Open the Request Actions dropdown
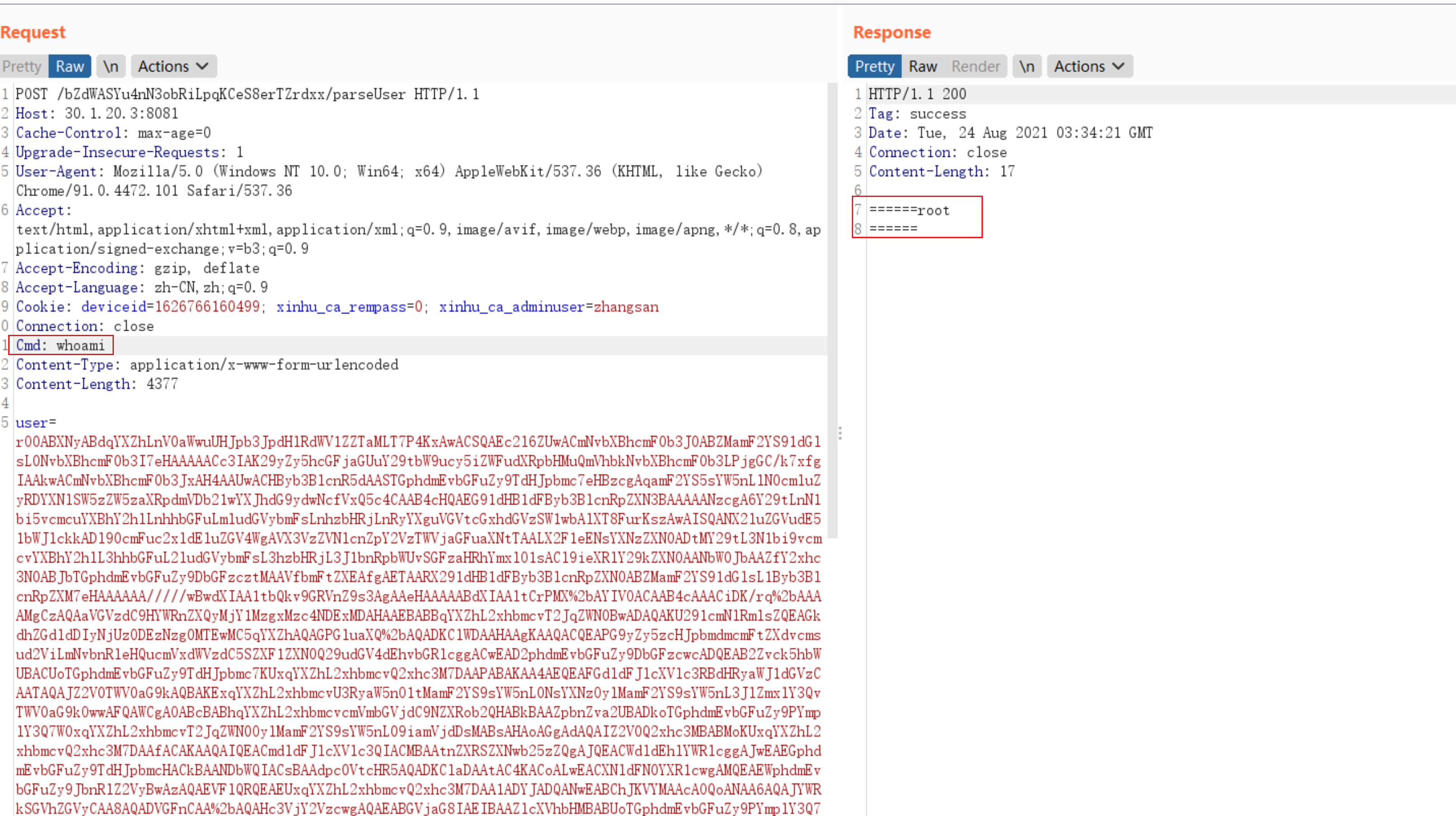 click(x=174, y=67)
